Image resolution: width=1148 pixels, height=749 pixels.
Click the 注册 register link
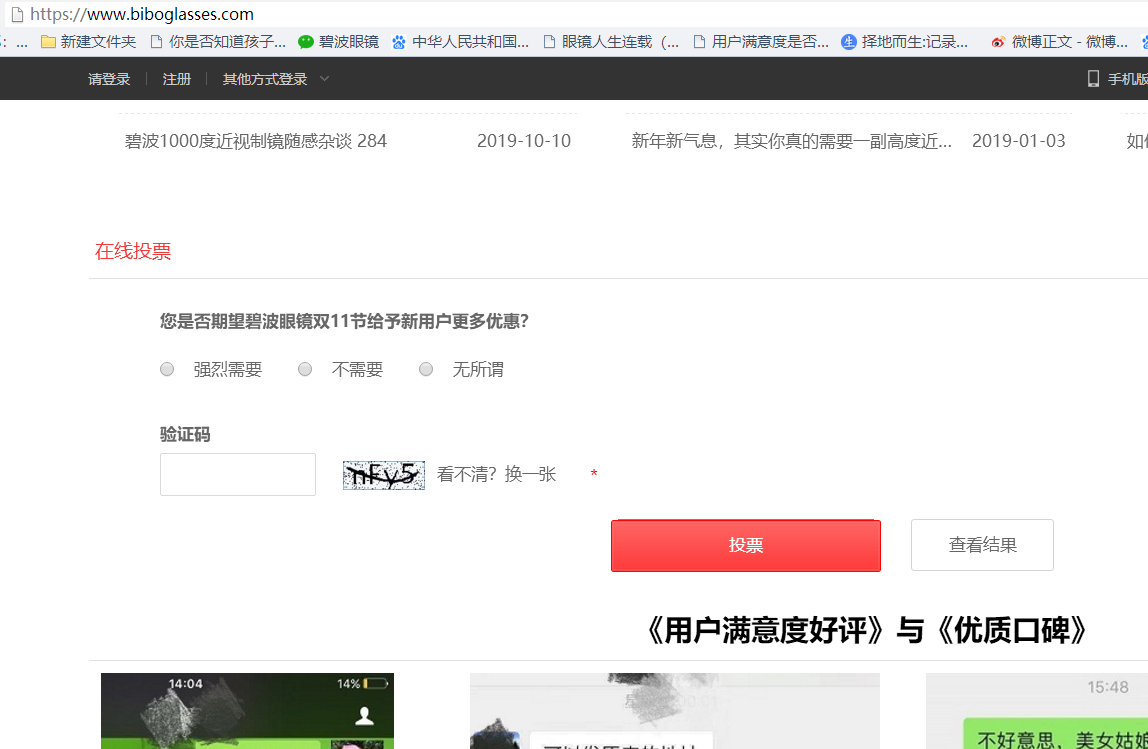pos(176,79)
